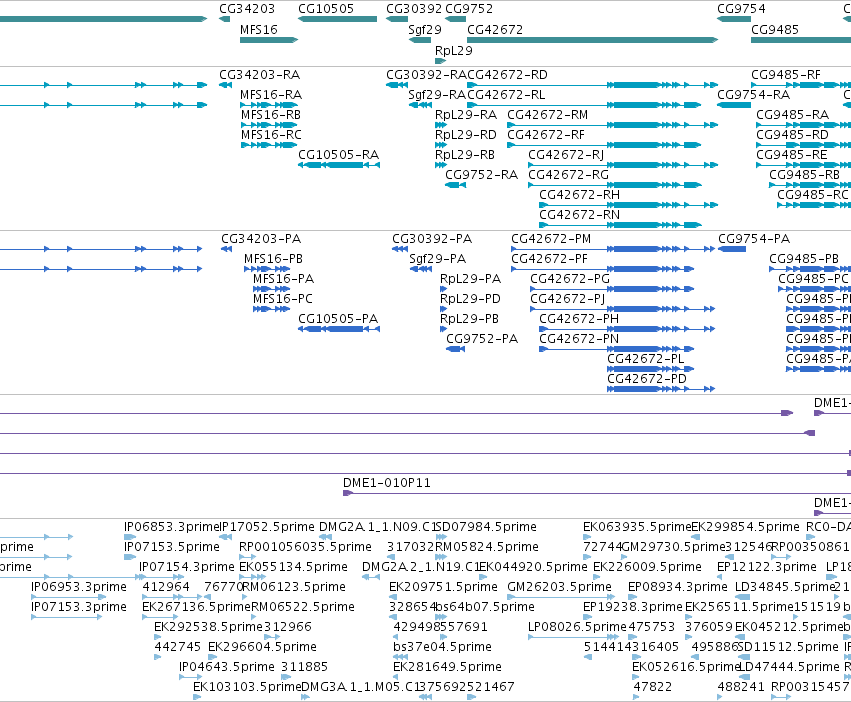The image size is (851, 702).
Task: Select EST EK281649.5prime
Action: pyautogui.click(x=447, y=667)
